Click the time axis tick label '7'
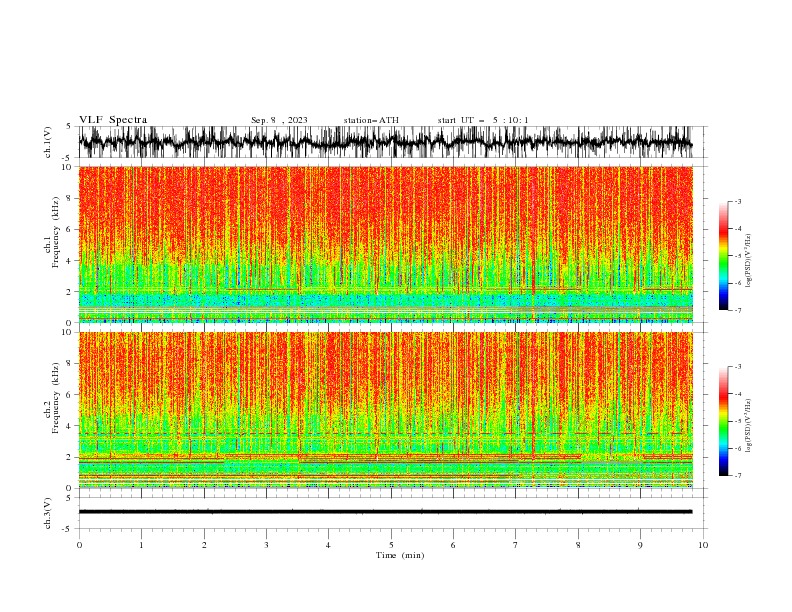The width and height of the screenshot is (792, 612). point(516,545)
